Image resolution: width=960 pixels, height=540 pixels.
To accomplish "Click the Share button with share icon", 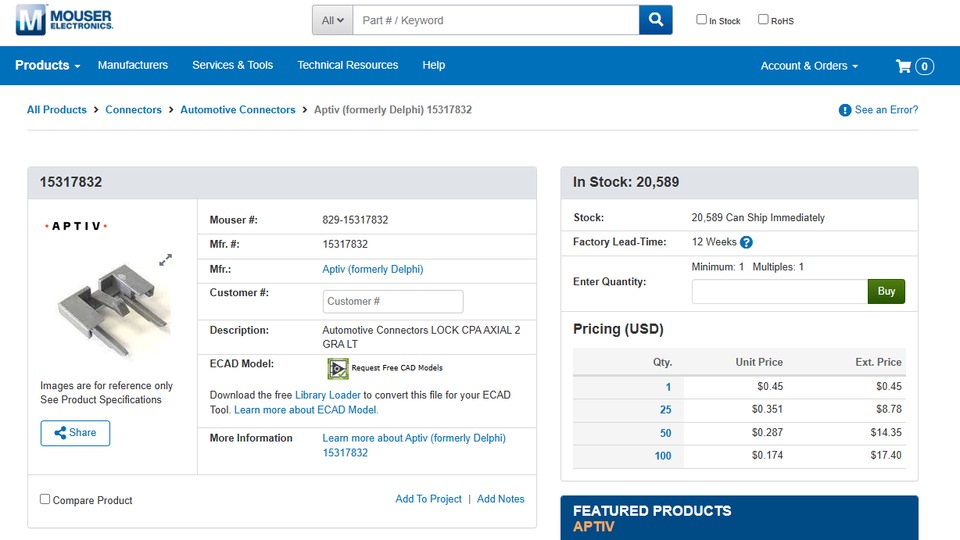I will click(x=75, y=433).
